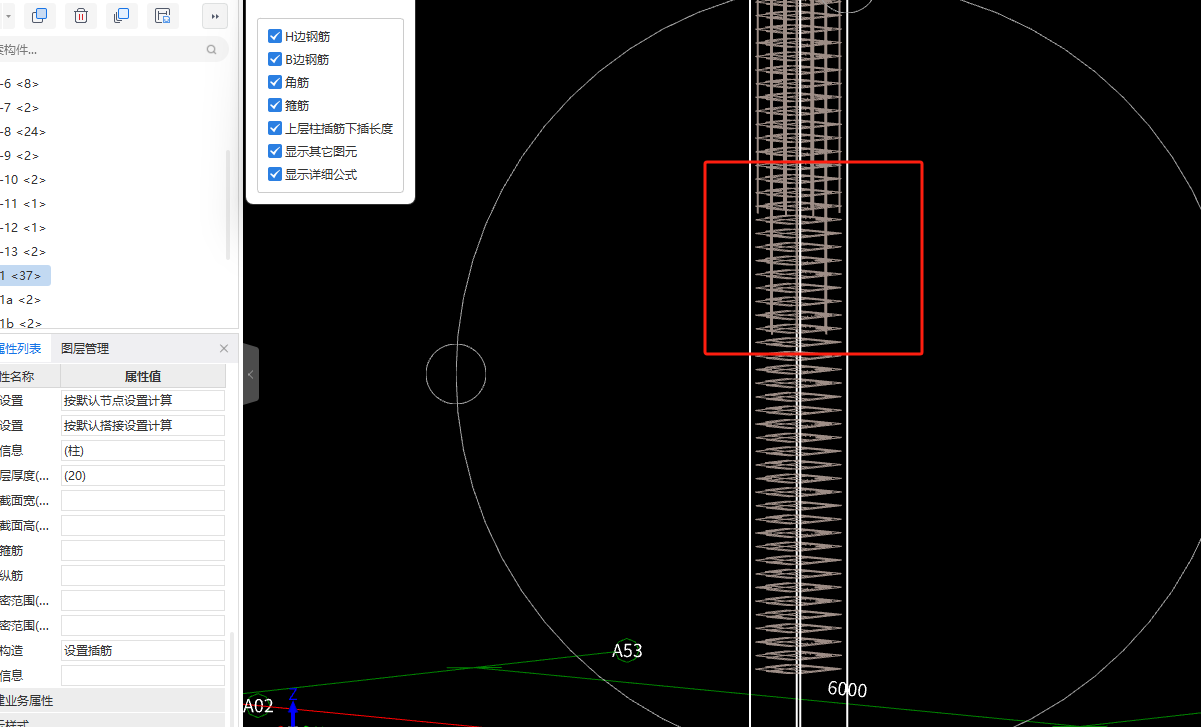
Task: Click the small circle in the viewport
Action: [x=456, y=374]
